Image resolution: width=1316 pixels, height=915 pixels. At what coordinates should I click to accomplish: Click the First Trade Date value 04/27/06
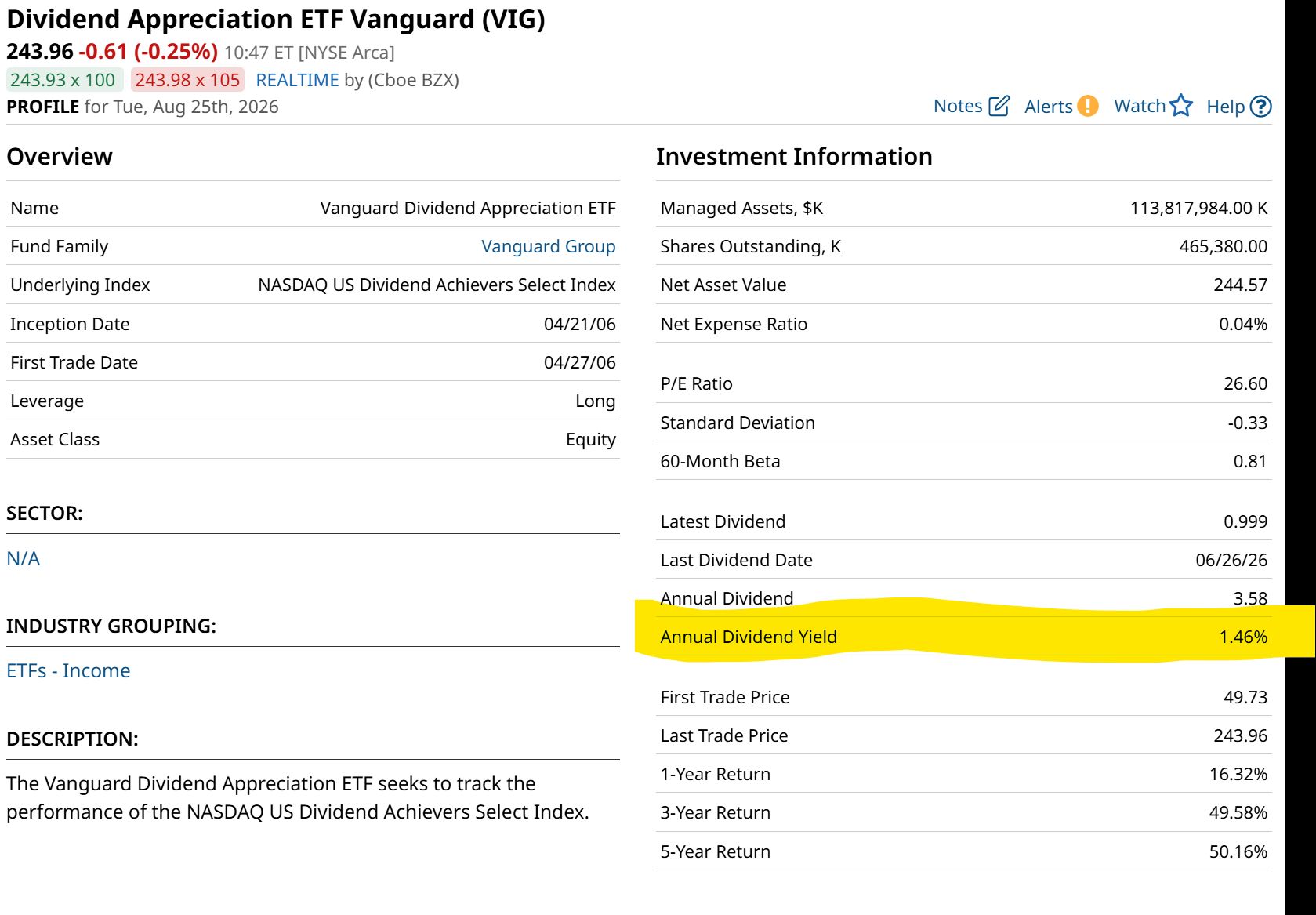point(580,362)
